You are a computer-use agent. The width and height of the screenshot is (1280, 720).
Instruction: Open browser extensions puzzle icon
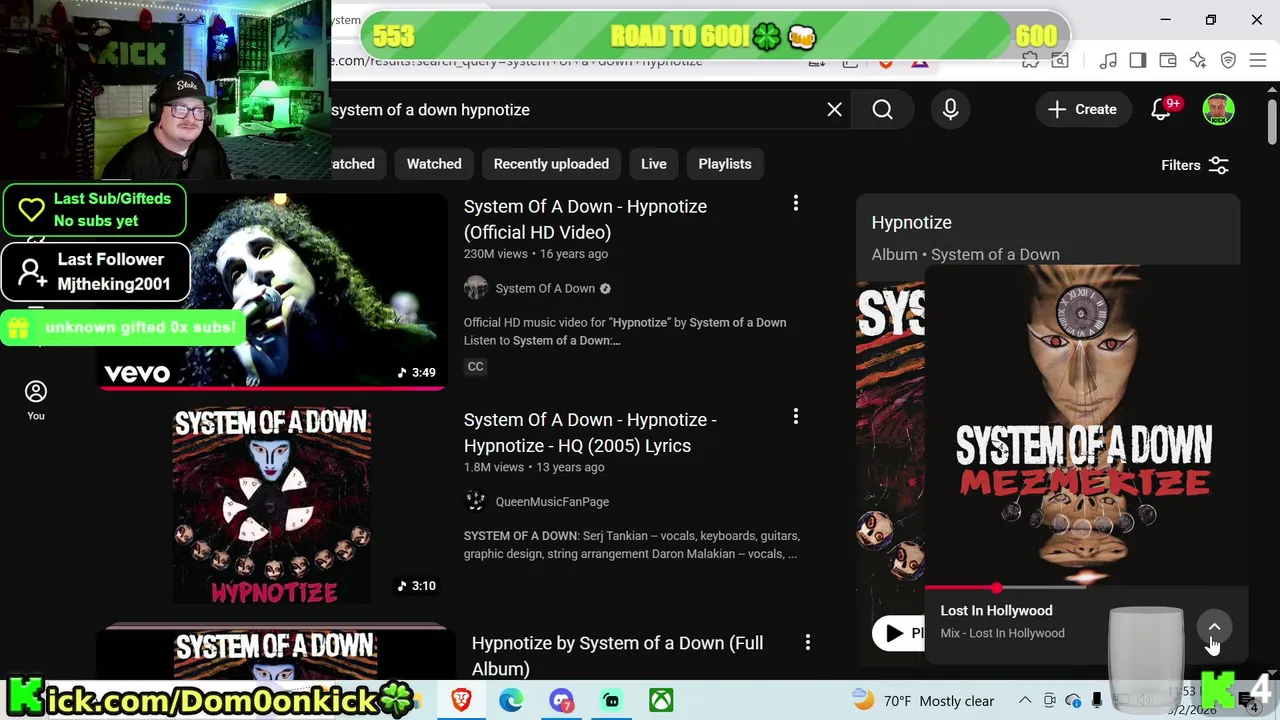click(x=1030, y=61)
